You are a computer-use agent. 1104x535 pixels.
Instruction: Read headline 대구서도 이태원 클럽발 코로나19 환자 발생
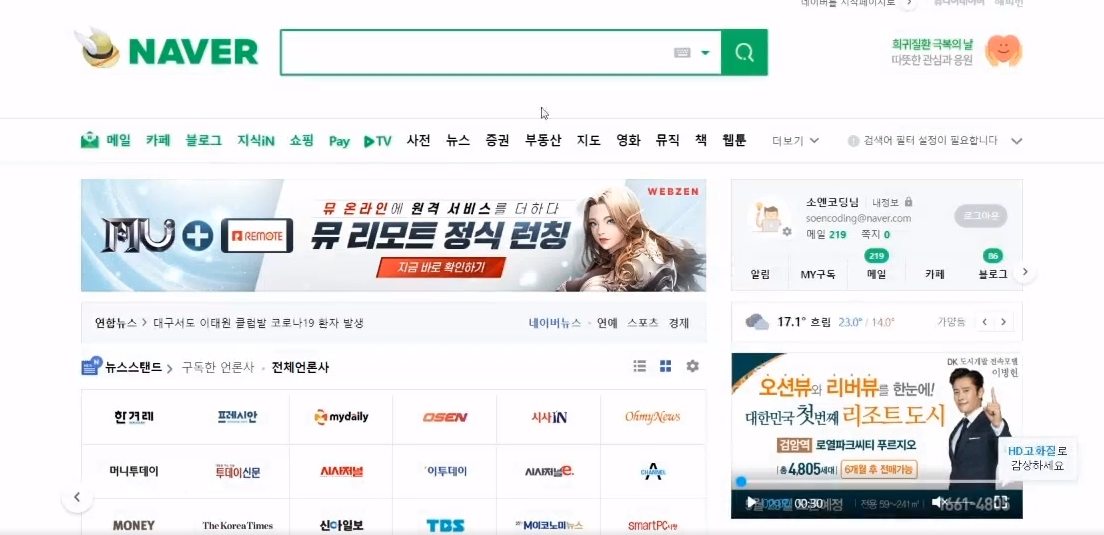click(258, 323)
